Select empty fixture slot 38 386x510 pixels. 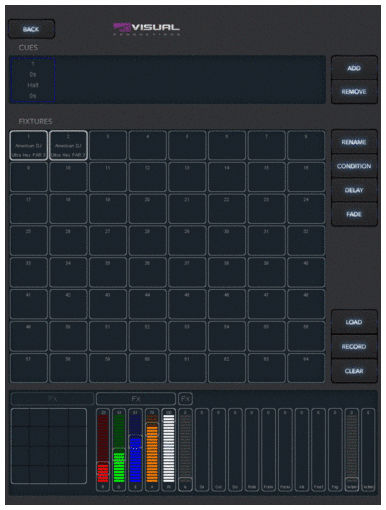click(x=227, y=272)
